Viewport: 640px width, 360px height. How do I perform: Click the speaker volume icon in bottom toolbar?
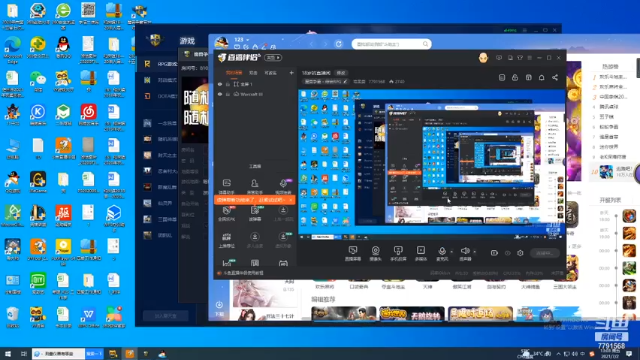[x=464, y=251]
